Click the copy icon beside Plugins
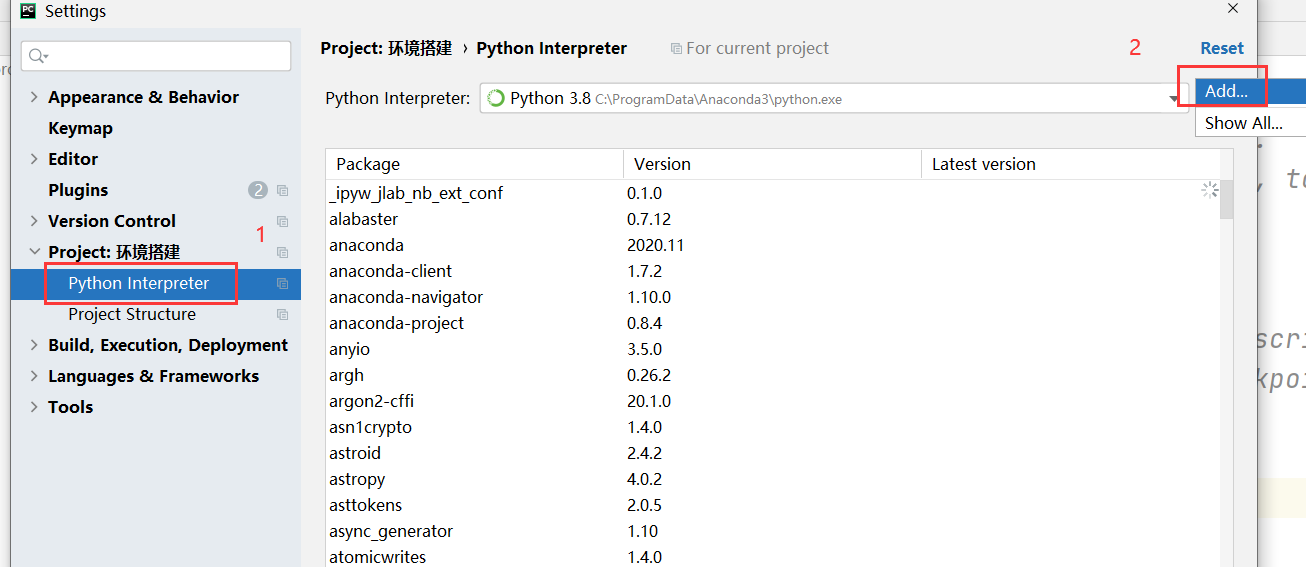Viewport: 1306px width, 567px height. pos(282,190)
